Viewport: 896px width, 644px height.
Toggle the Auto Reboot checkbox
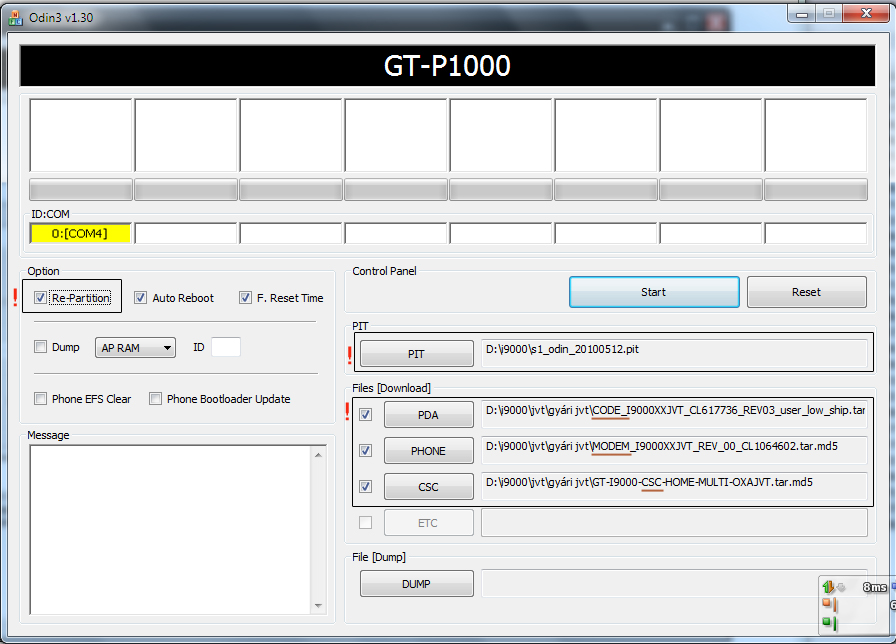pyautogui.click(x=141, y=298)
